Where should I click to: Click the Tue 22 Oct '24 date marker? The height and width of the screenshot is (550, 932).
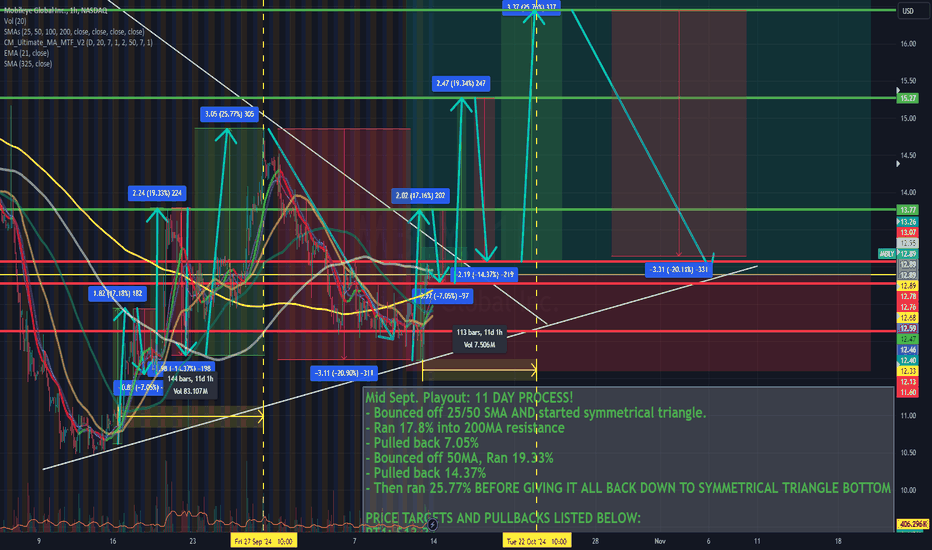tap(537, 541)
